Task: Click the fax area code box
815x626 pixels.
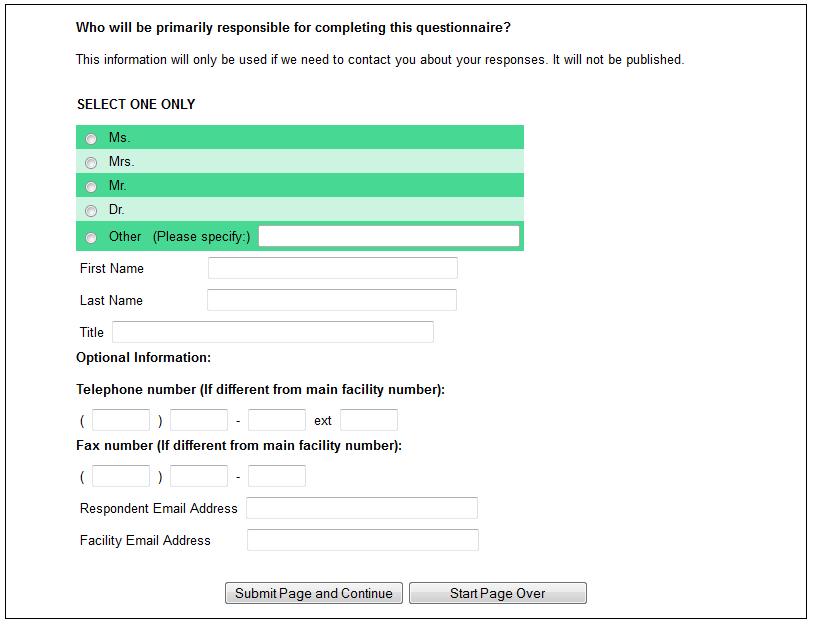Action: (121, 476)
